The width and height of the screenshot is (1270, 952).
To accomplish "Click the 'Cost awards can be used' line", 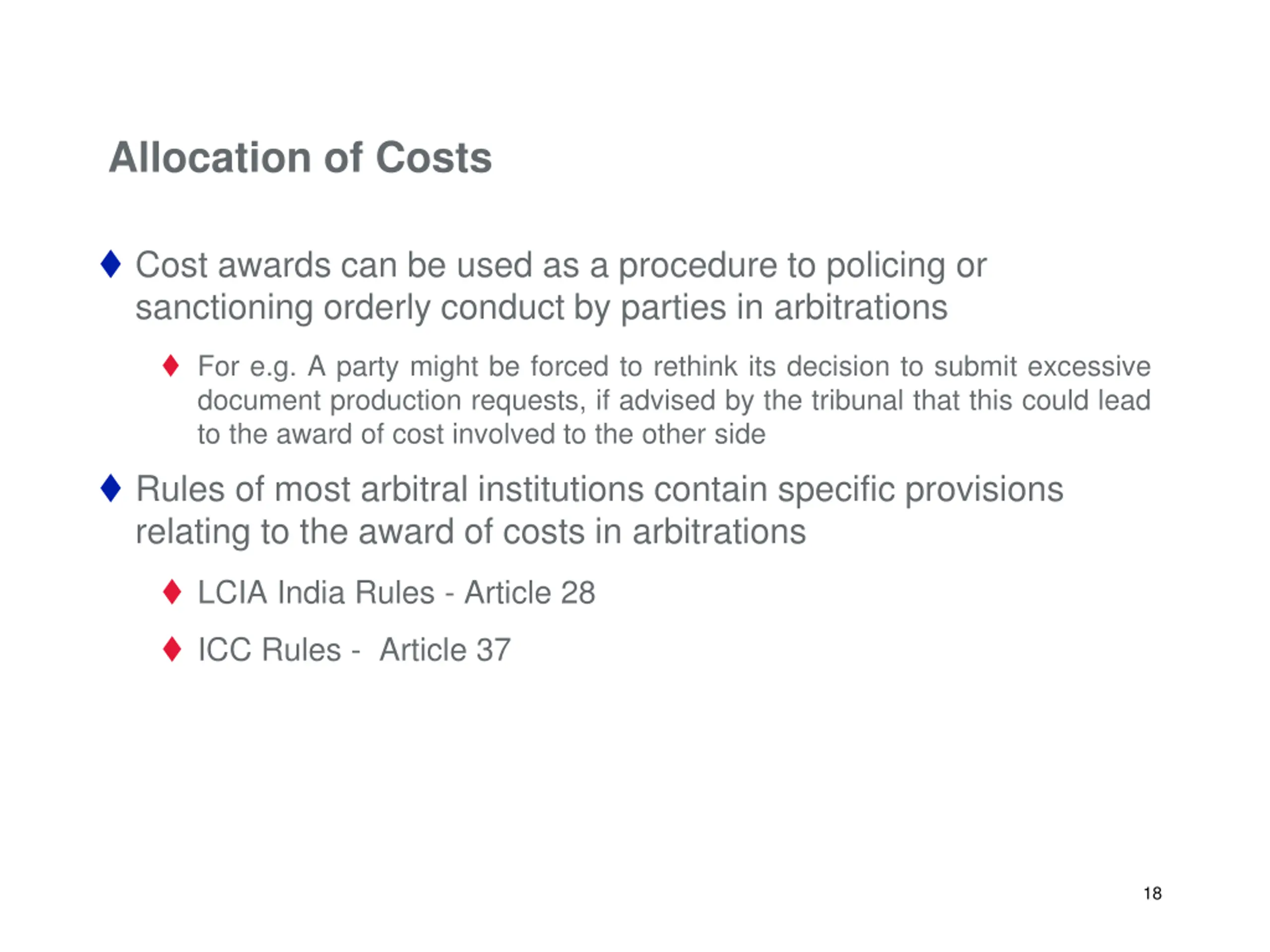I will [561, 266].
